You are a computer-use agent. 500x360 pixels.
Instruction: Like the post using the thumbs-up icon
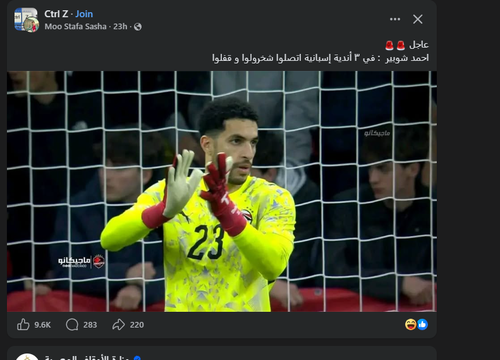pyautogui.click(x=23, y=324)
